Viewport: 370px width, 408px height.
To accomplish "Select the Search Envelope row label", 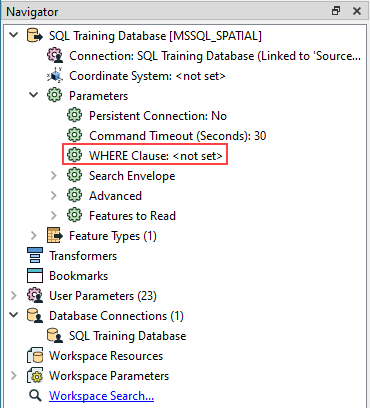I will point(132,176).
